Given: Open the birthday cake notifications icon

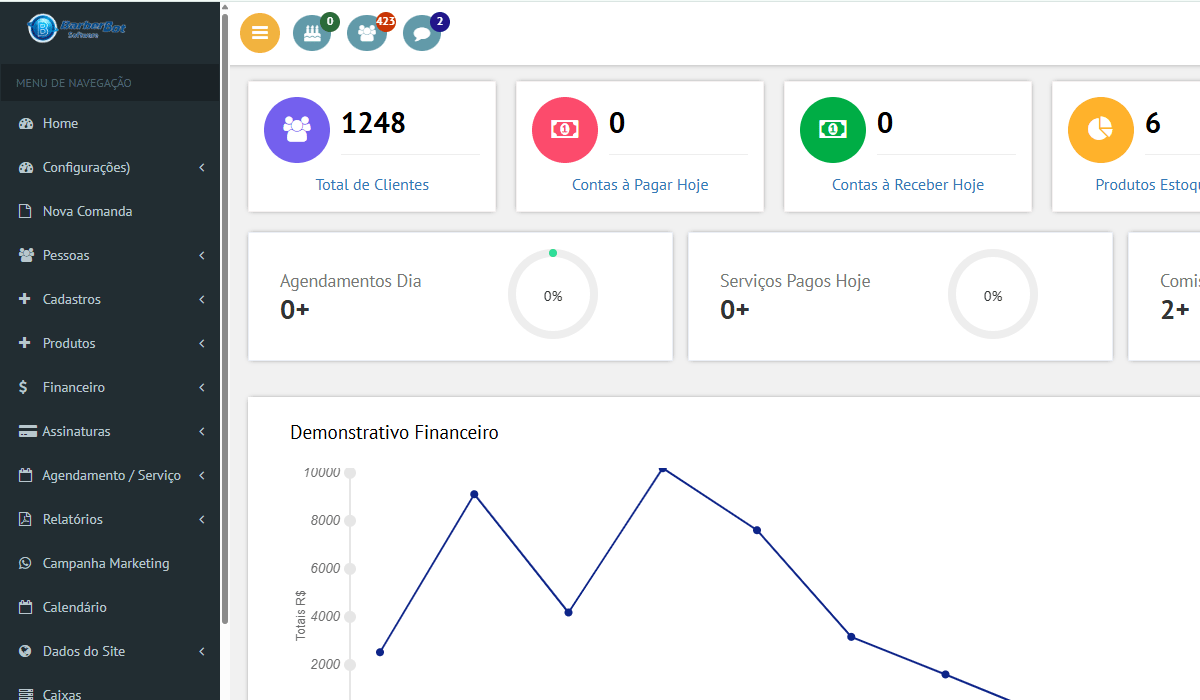Looking at the screenshot, I should pos(312,33).
